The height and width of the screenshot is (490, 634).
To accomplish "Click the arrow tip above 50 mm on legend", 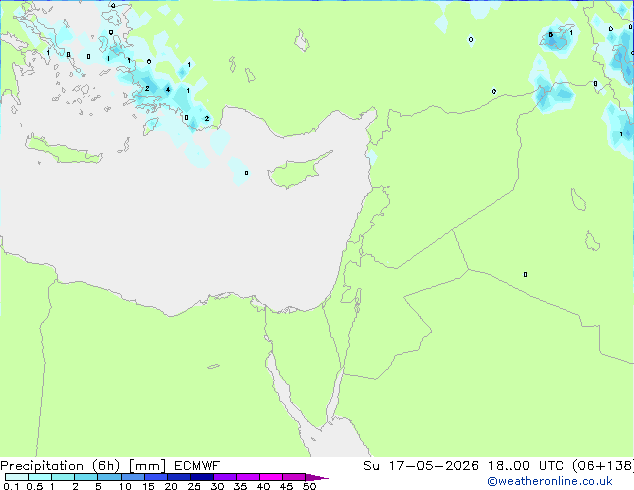I will coord(317,477).
